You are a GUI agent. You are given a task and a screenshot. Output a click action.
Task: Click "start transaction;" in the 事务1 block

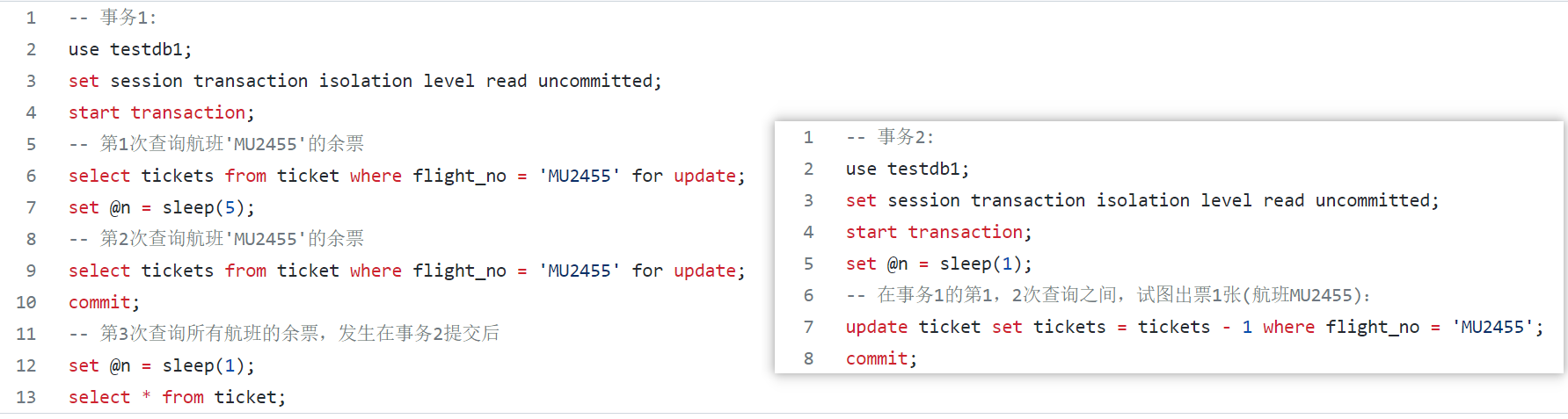[161, 112]
